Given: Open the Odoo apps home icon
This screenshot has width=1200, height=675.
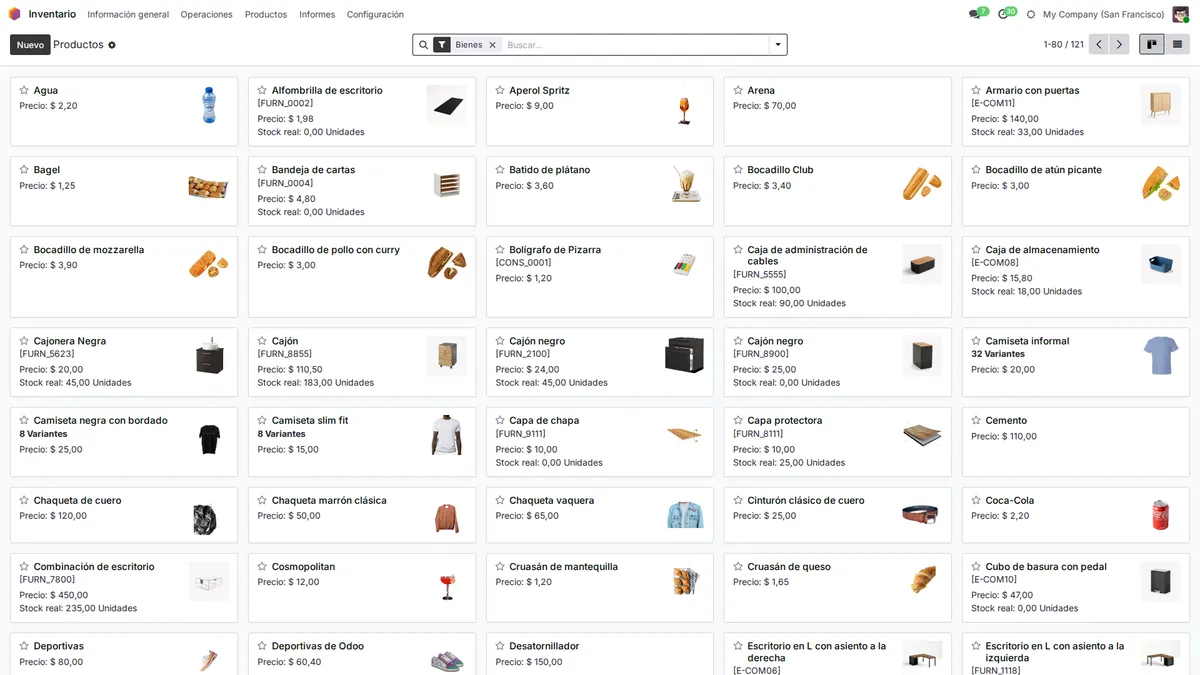Looking at the screenshot, I should (14, 14).
